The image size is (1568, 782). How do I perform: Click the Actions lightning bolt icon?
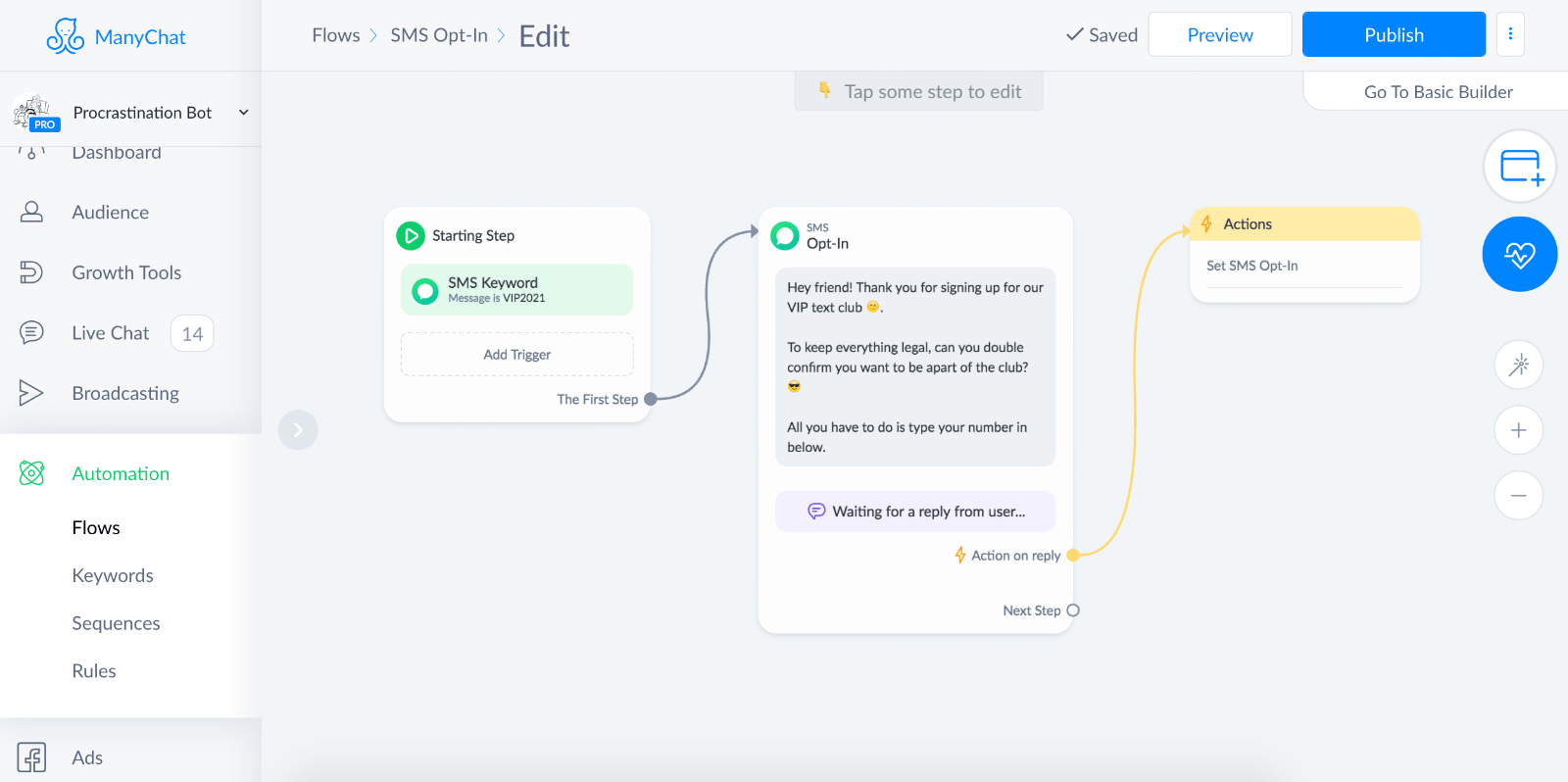pyautogui.click(x=1206, y=224)
